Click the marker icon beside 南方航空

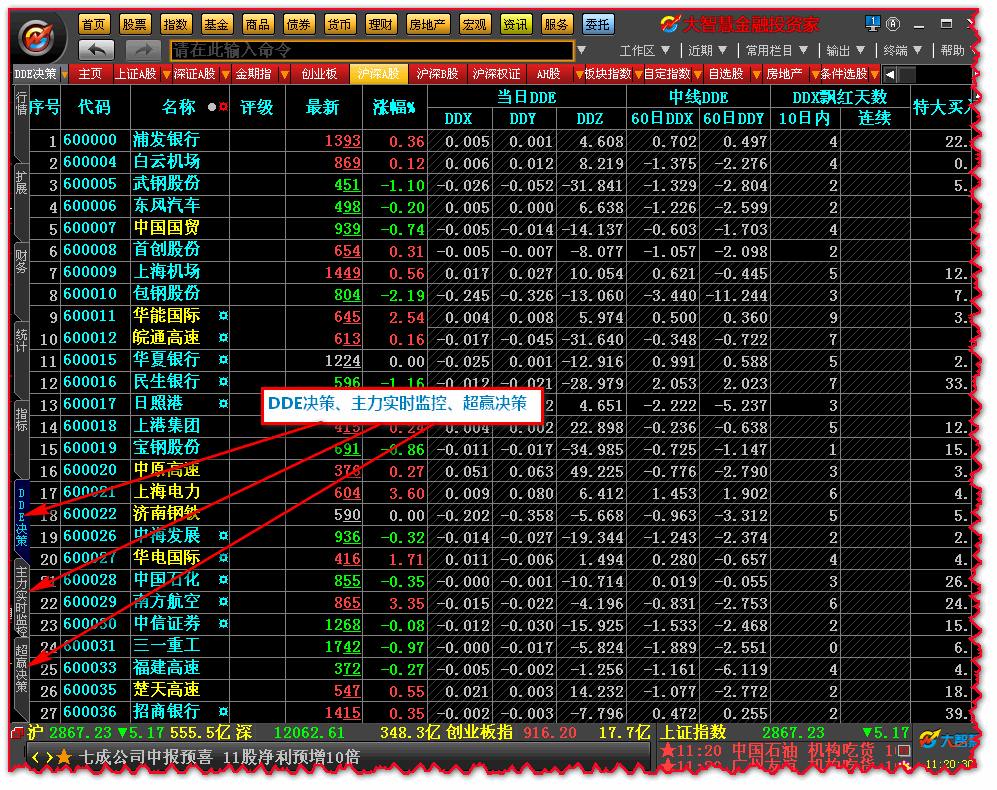pos(223,602)
